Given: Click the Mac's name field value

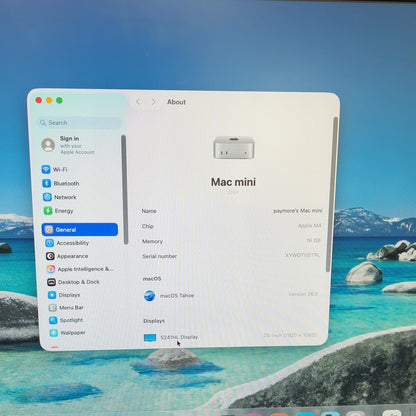Looking at the screenshot, I should (298, 211).
